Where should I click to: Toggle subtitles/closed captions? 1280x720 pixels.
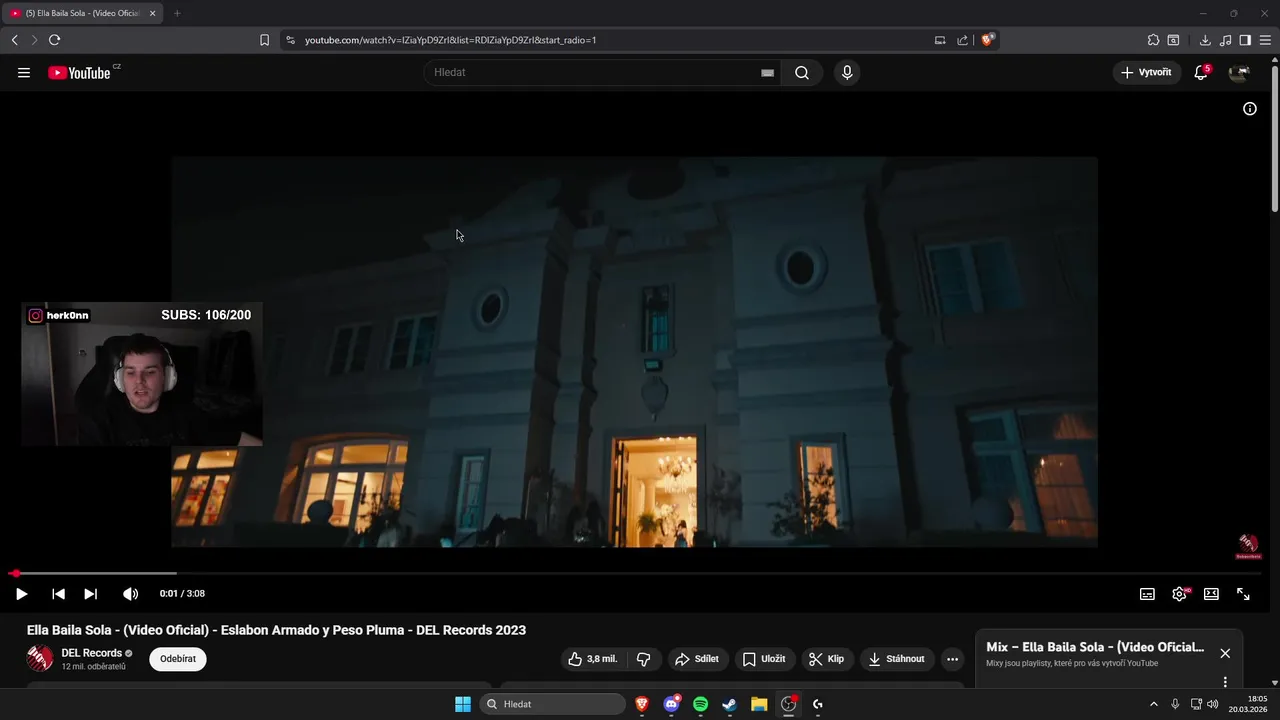pyautogui.click(x=1147, y=594)
